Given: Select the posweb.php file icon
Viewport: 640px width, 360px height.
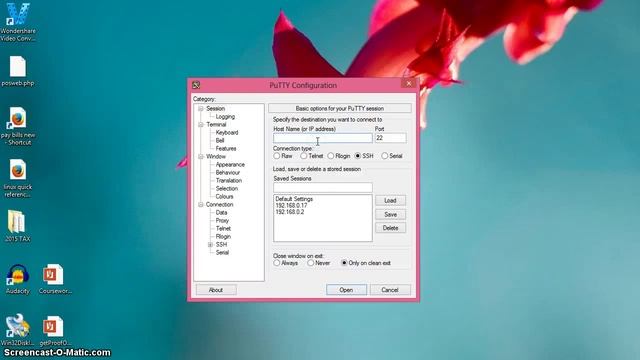Looking at the screenshot, I should pos(18,71).
